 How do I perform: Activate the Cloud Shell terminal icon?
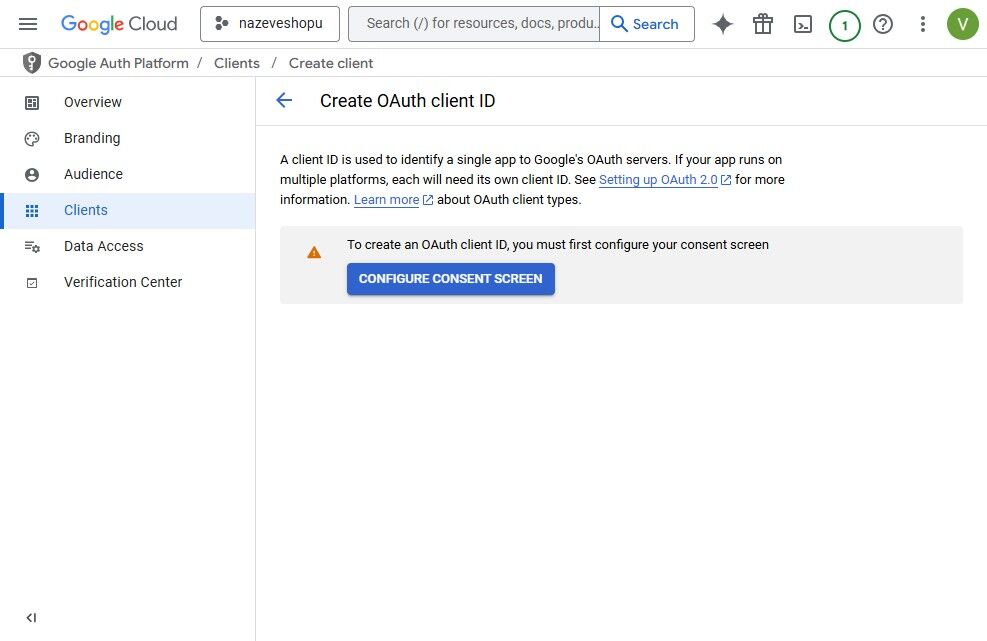803,24
